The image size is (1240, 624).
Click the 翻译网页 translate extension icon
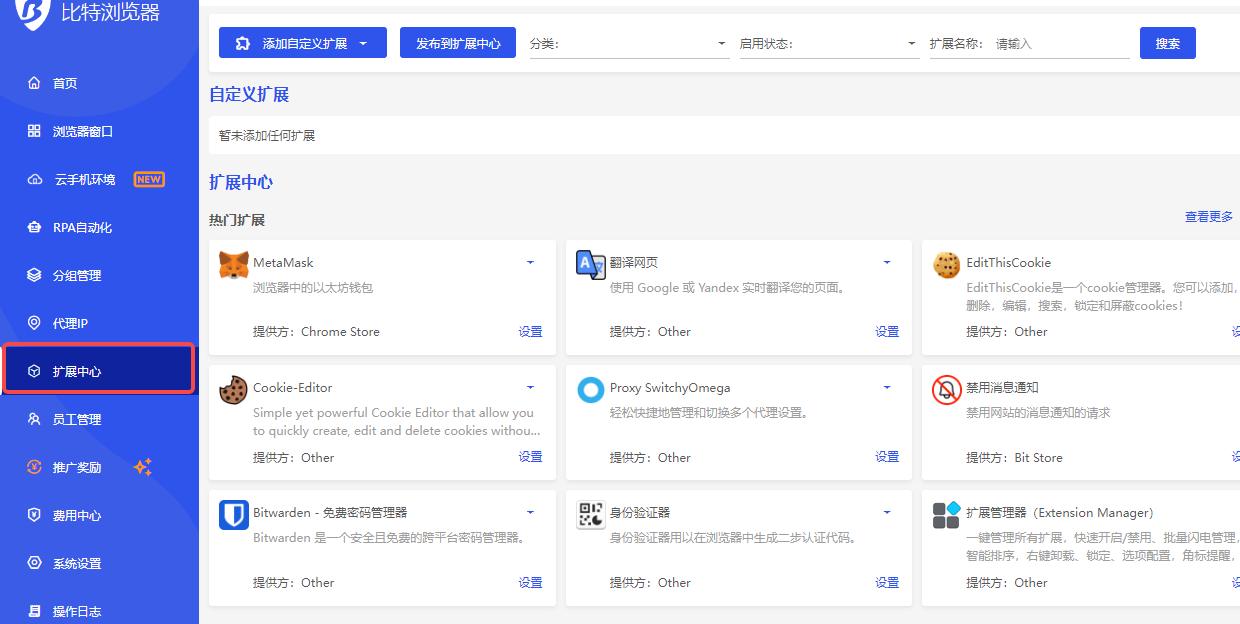[590, 265]
